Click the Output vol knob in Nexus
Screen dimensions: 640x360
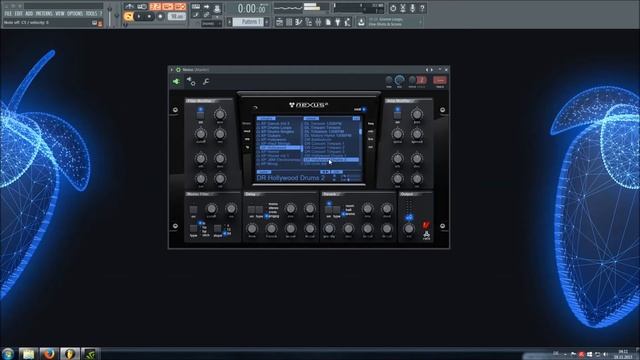click(x=409, y=229)
